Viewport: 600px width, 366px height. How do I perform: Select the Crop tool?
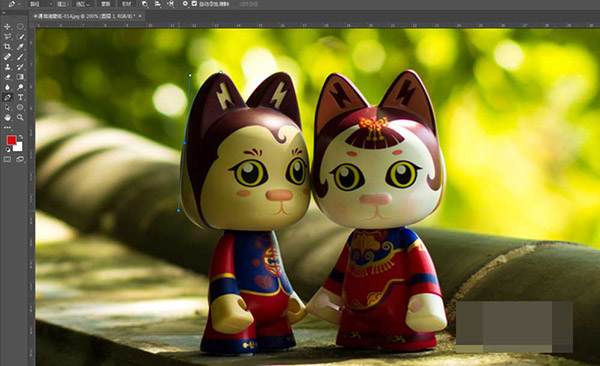(7, 47)
